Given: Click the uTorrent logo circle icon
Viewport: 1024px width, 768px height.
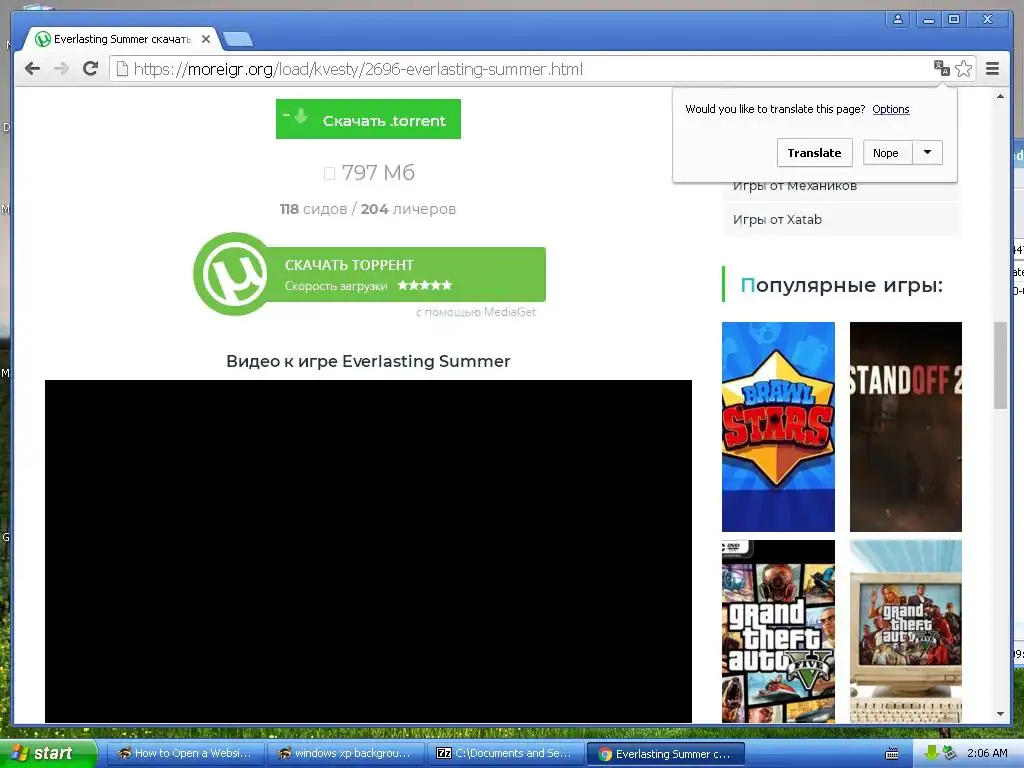Looking at the screenshot, I should click(234, 274).
